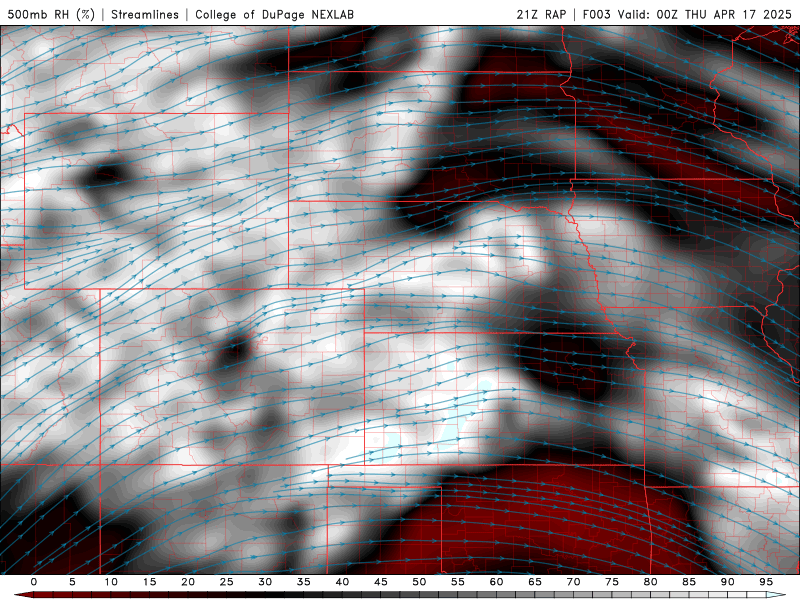Screen dimensions: 800x600
Task: Click the "500mb RH (%)" title text
Action: [x=51, y=14]
